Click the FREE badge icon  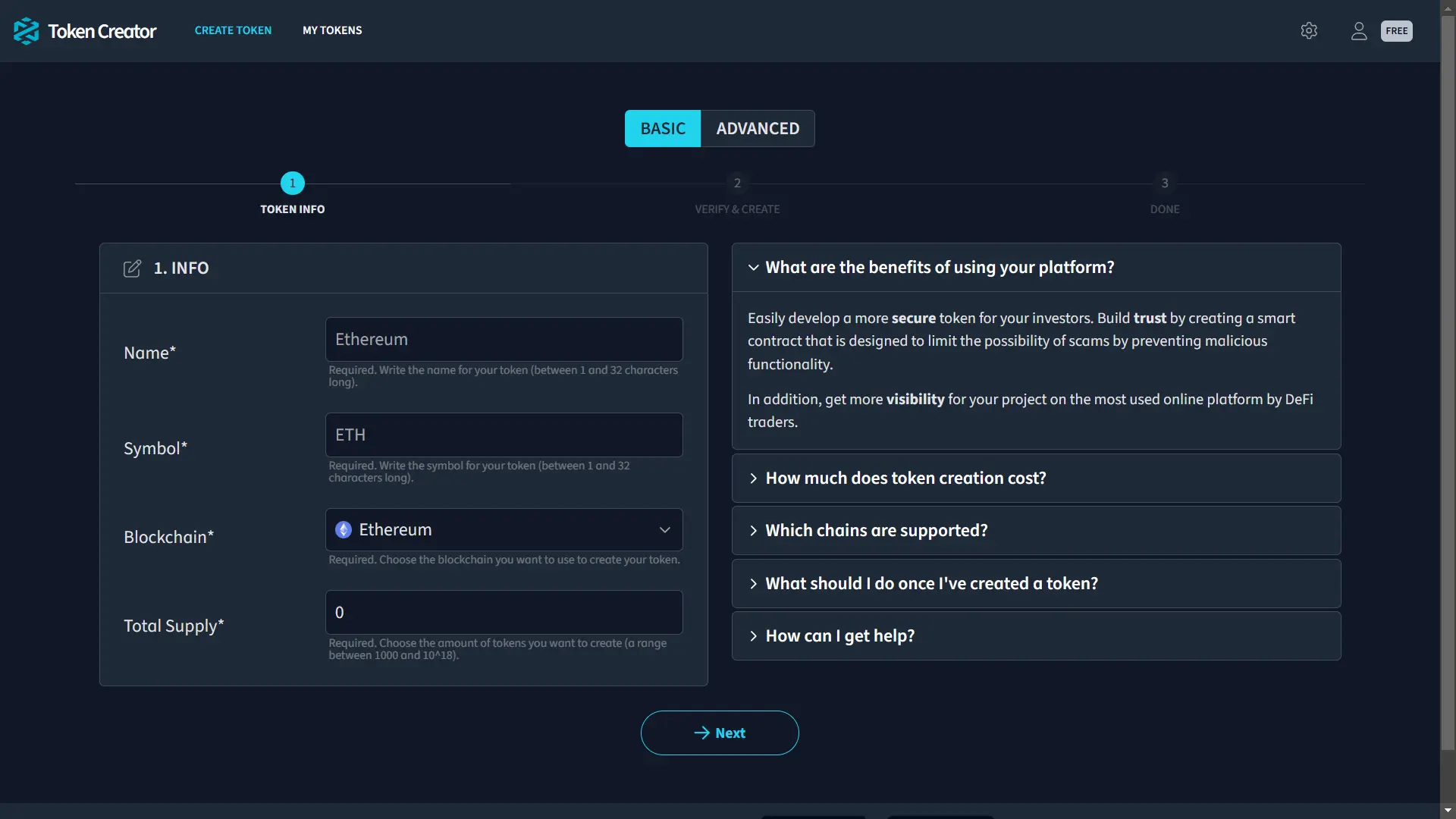coord(1396,30)
